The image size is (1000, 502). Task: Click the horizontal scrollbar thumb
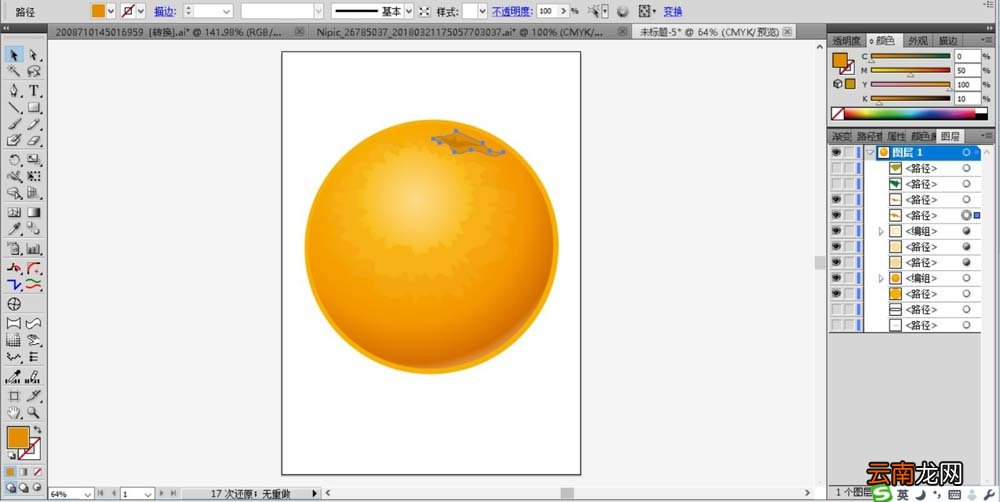567,493
